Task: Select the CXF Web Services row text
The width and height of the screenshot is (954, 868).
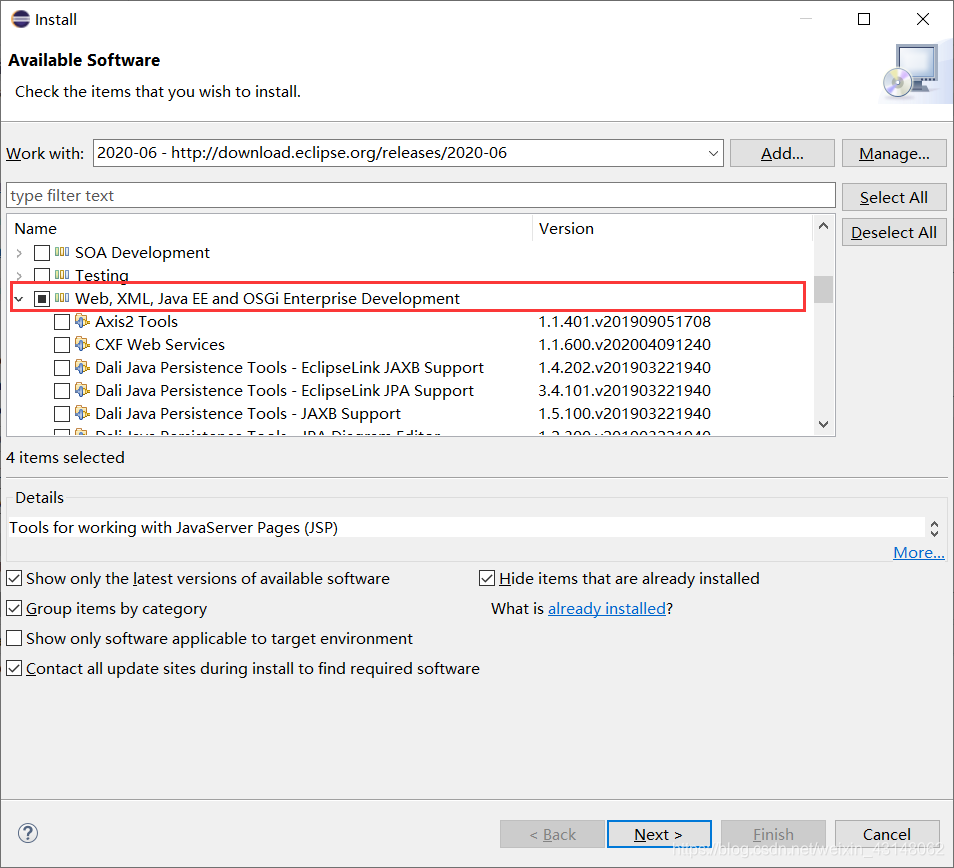Action: (x=160, y=344)
